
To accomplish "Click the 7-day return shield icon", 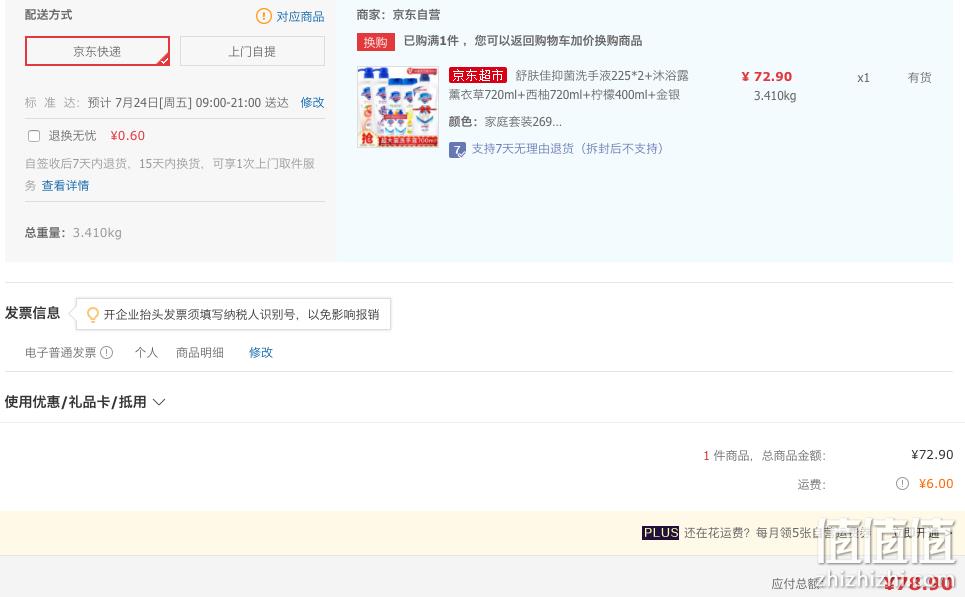I will click(457, 150).
